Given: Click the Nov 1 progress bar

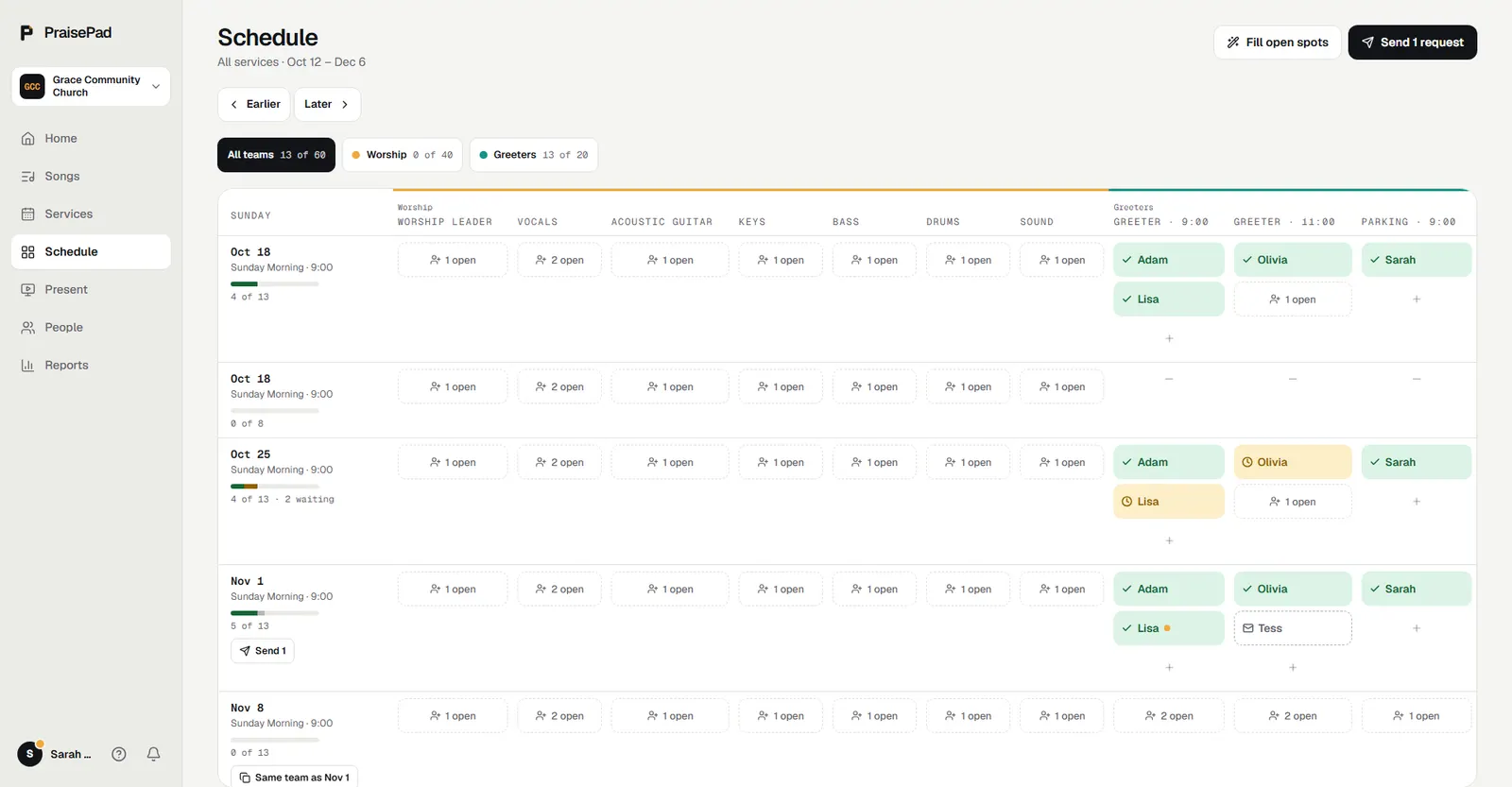Looking at the screenshot, I should tap(275, 613).
